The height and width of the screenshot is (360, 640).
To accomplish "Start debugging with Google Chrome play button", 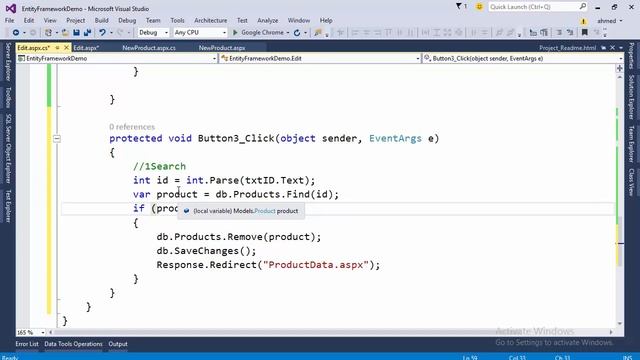I will 235,32.
